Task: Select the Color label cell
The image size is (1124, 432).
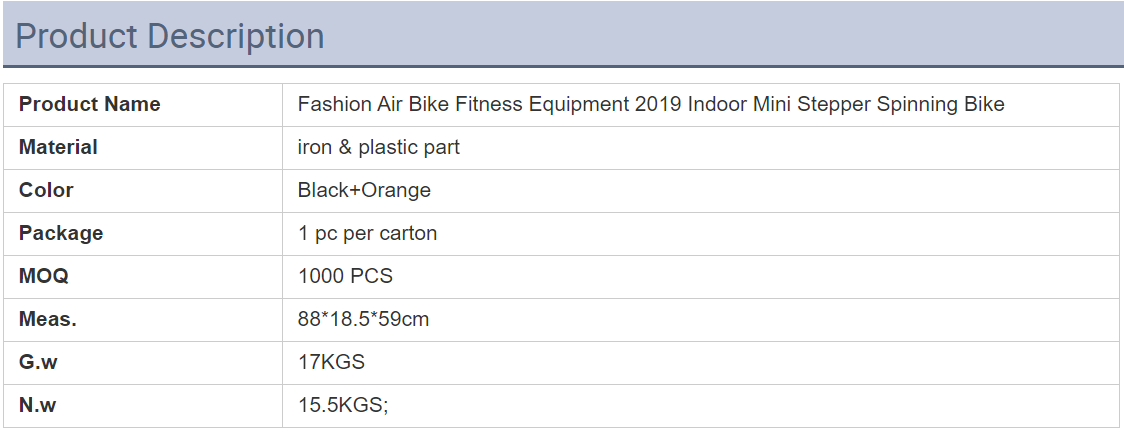Action: tap(143, 191)
